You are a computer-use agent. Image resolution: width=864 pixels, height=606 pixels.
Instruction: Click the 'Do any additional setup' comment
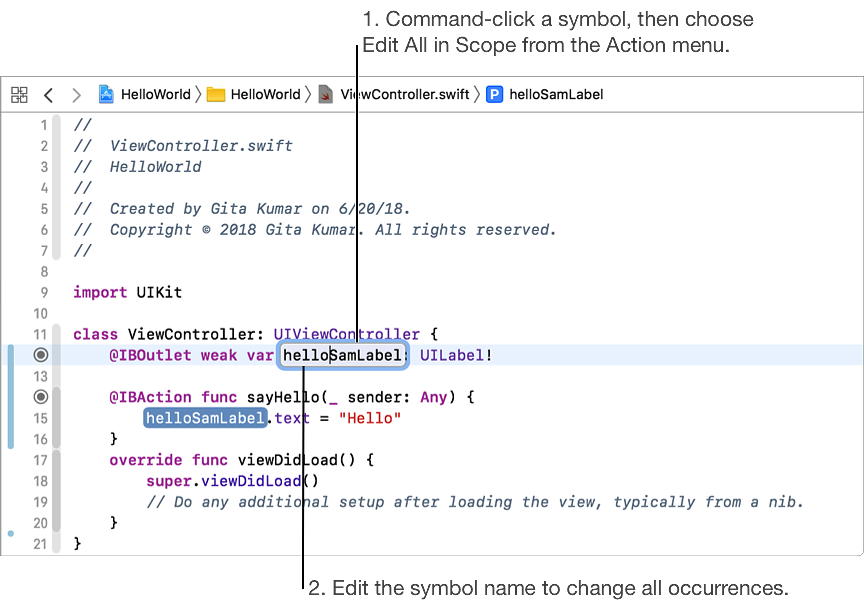pos(475,502)
